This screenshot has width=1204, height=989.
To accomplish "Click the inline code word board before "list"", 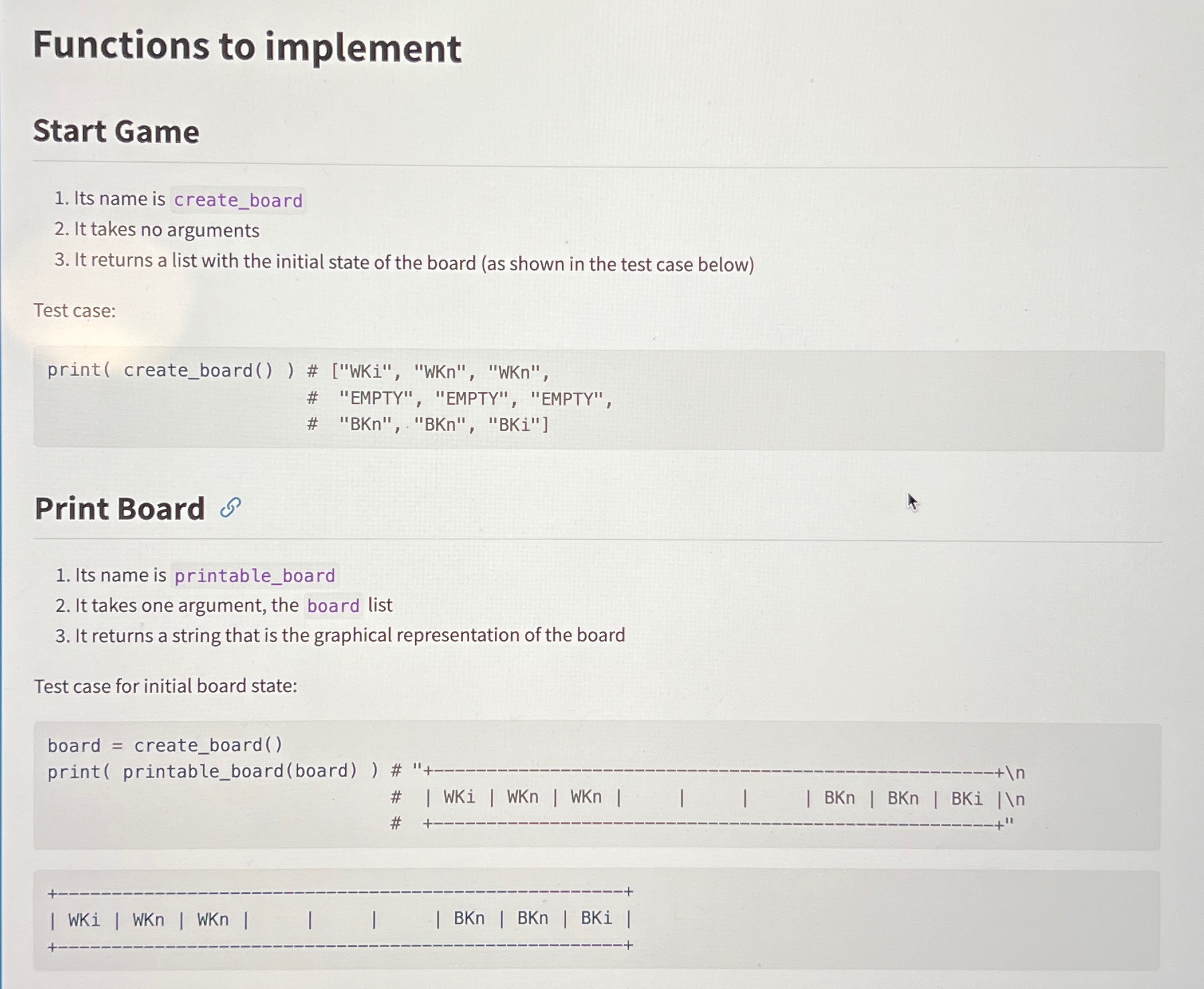I will pyautogui.click(x=333, y=606).
